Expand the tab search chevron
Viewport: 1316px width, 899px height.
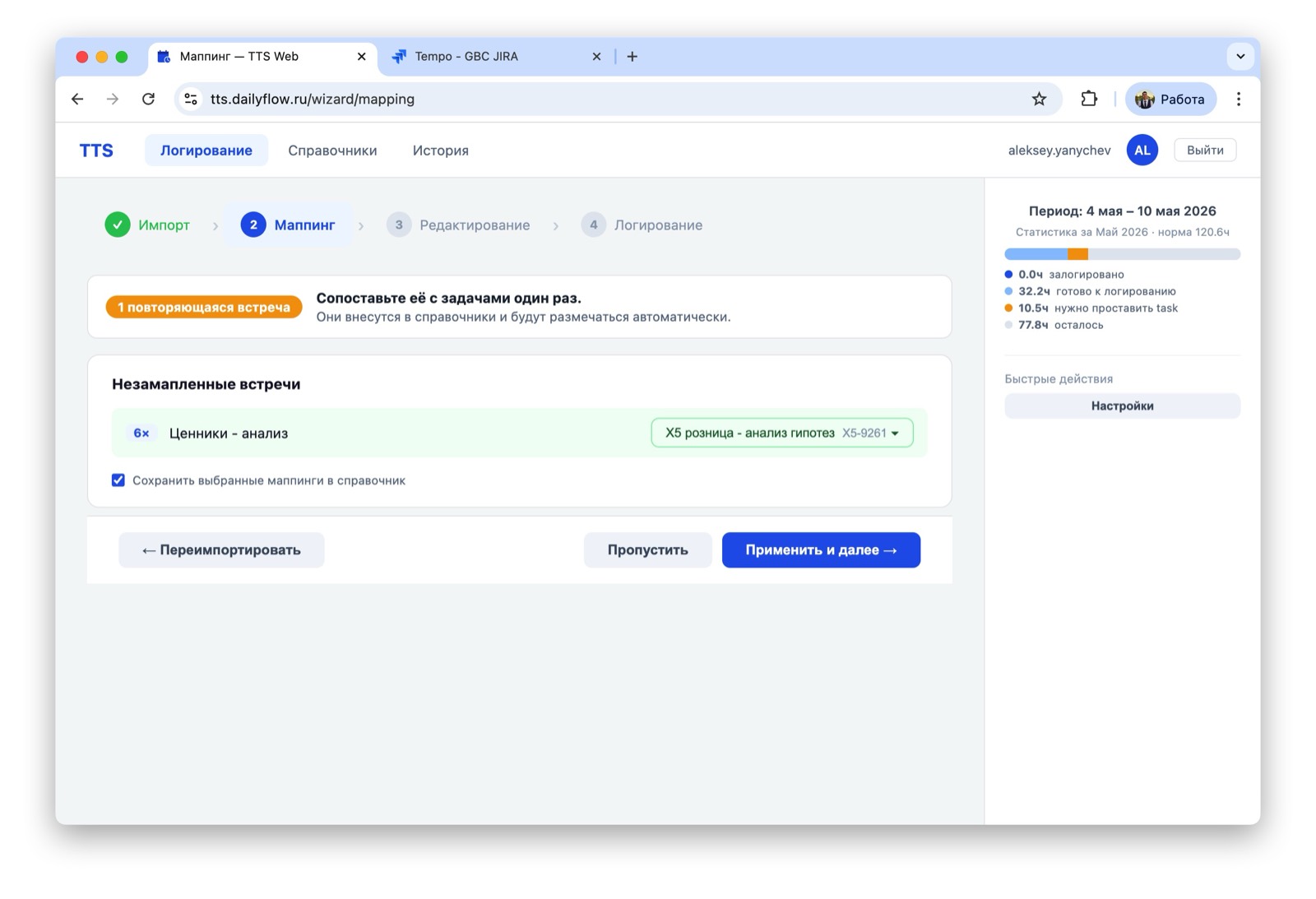(x=1240, y=57)
